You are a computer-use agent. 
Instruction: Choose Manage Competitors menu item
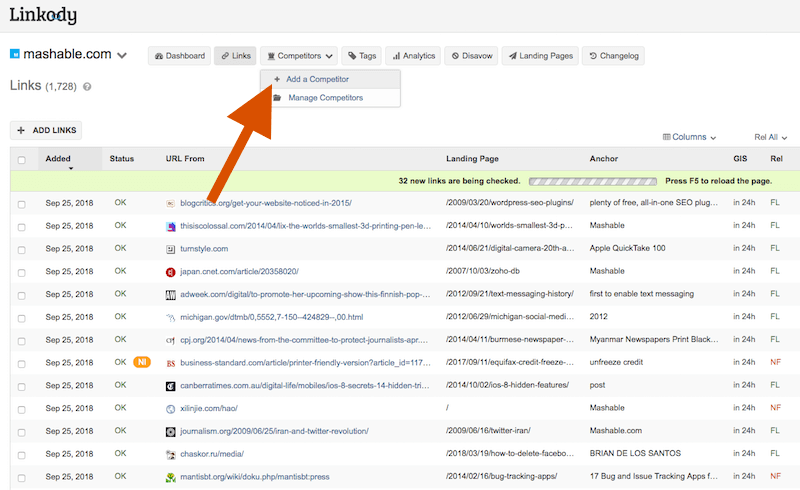tap(330, 97)
